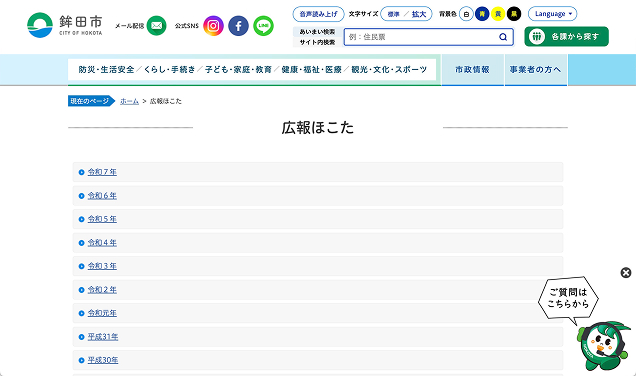Open the official LINE icon

[264, 26]
